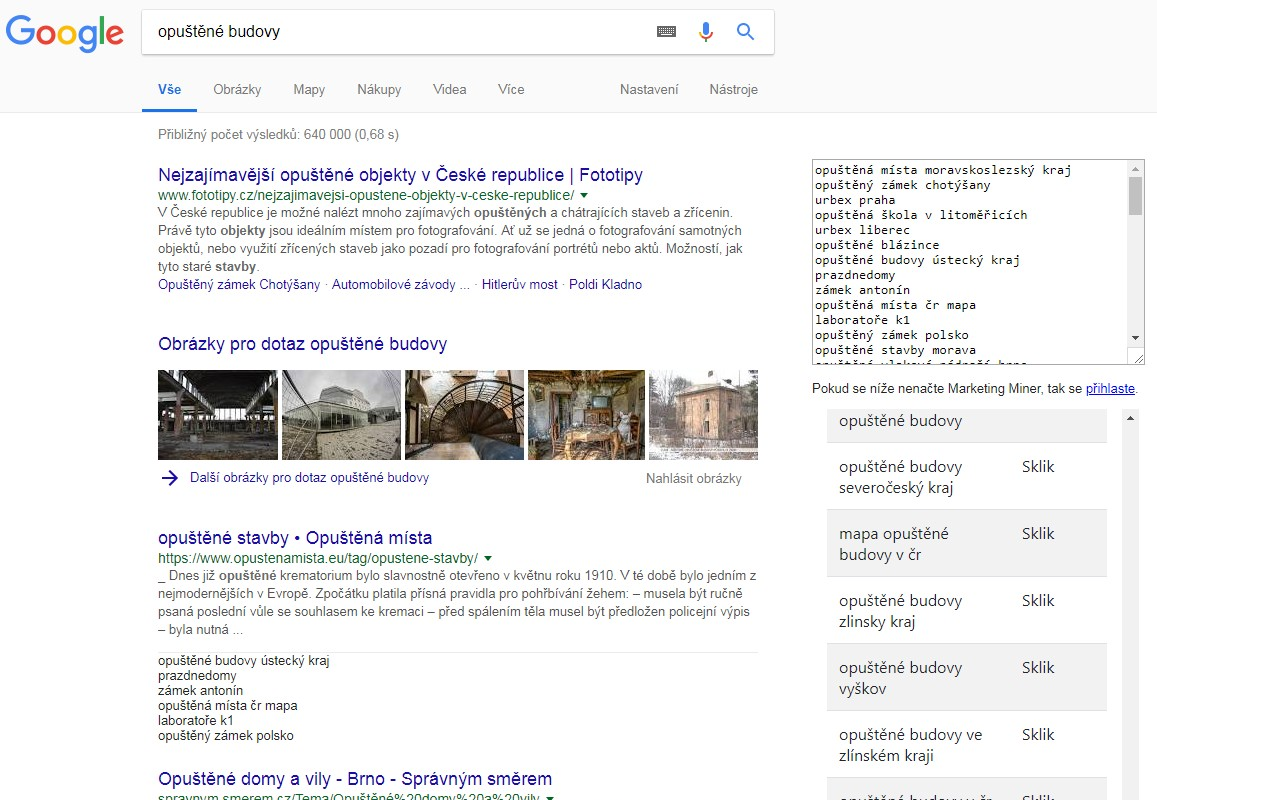
Task: Click inside the search query input field
Action: click(x=400, y=31)
